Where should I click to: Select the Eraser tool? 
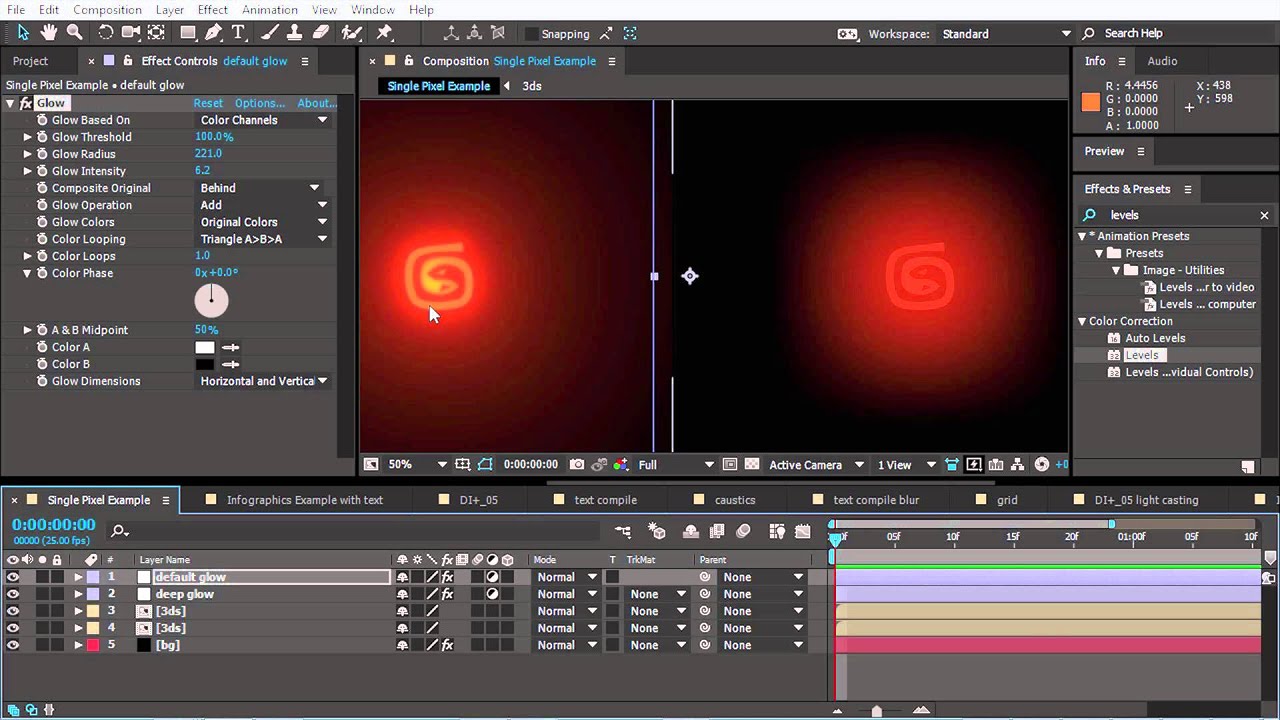(x=321, y=33)
